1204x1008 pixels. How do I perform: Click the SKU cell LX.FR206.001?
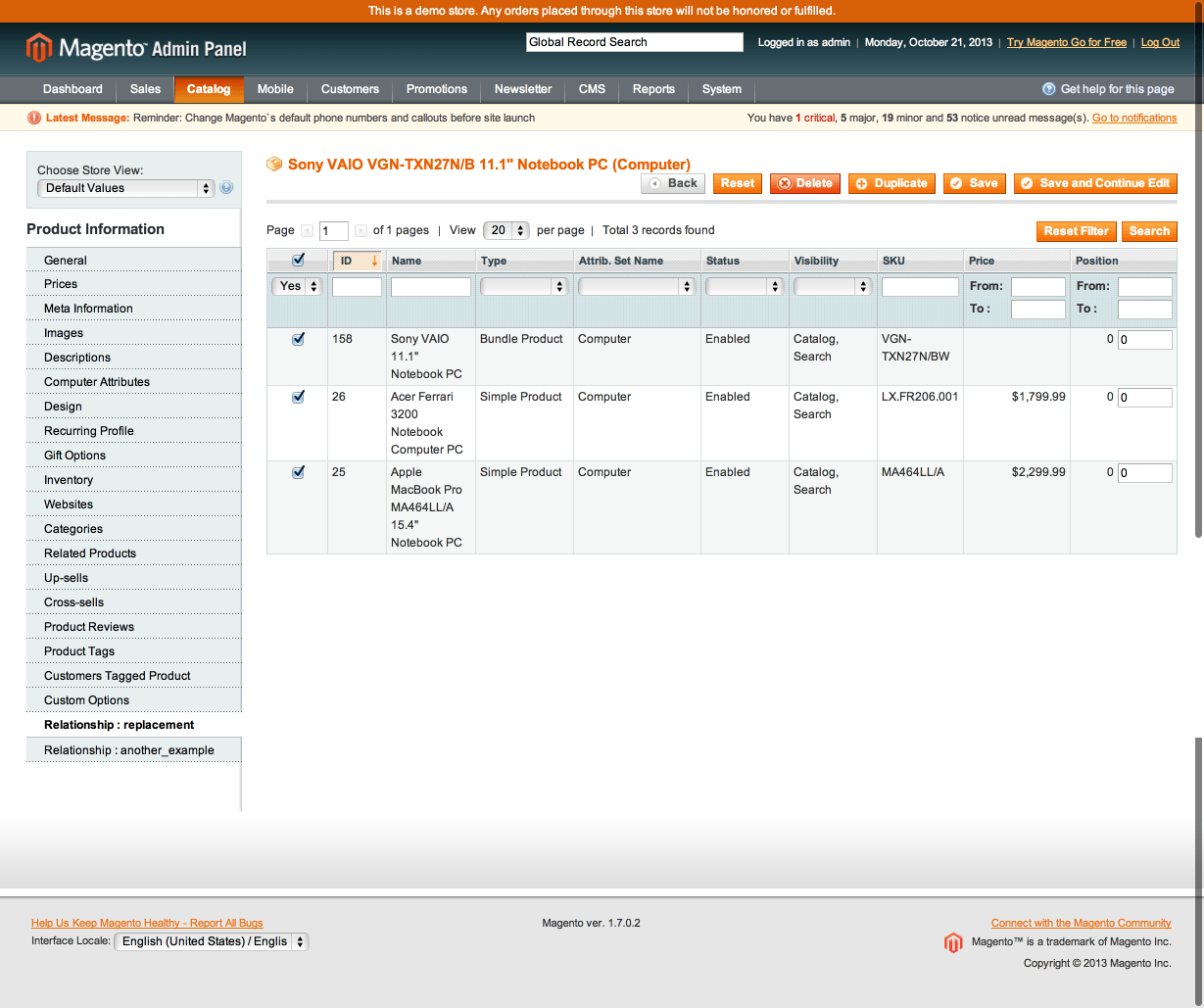pos(920,397)
